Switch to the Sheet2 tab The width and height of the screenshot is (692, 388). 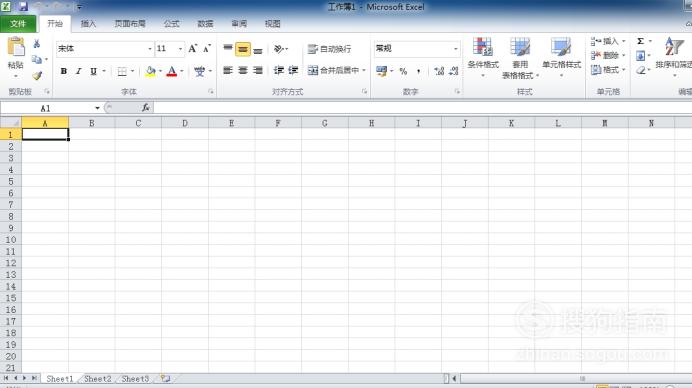tap(98, 379)
